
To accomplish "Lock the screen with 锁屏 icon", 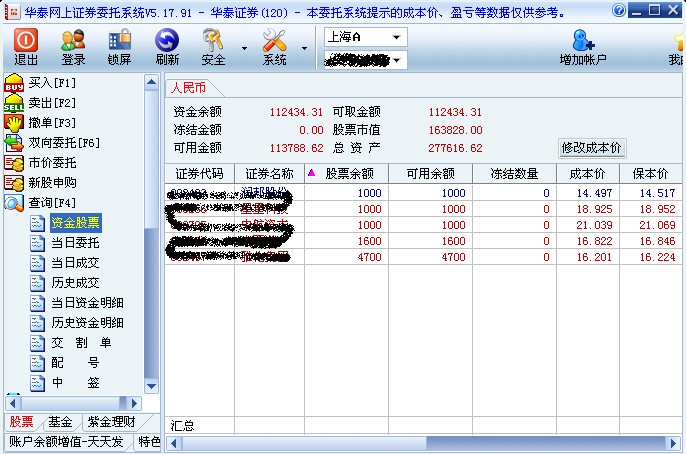I will click(x=119, y=40).
